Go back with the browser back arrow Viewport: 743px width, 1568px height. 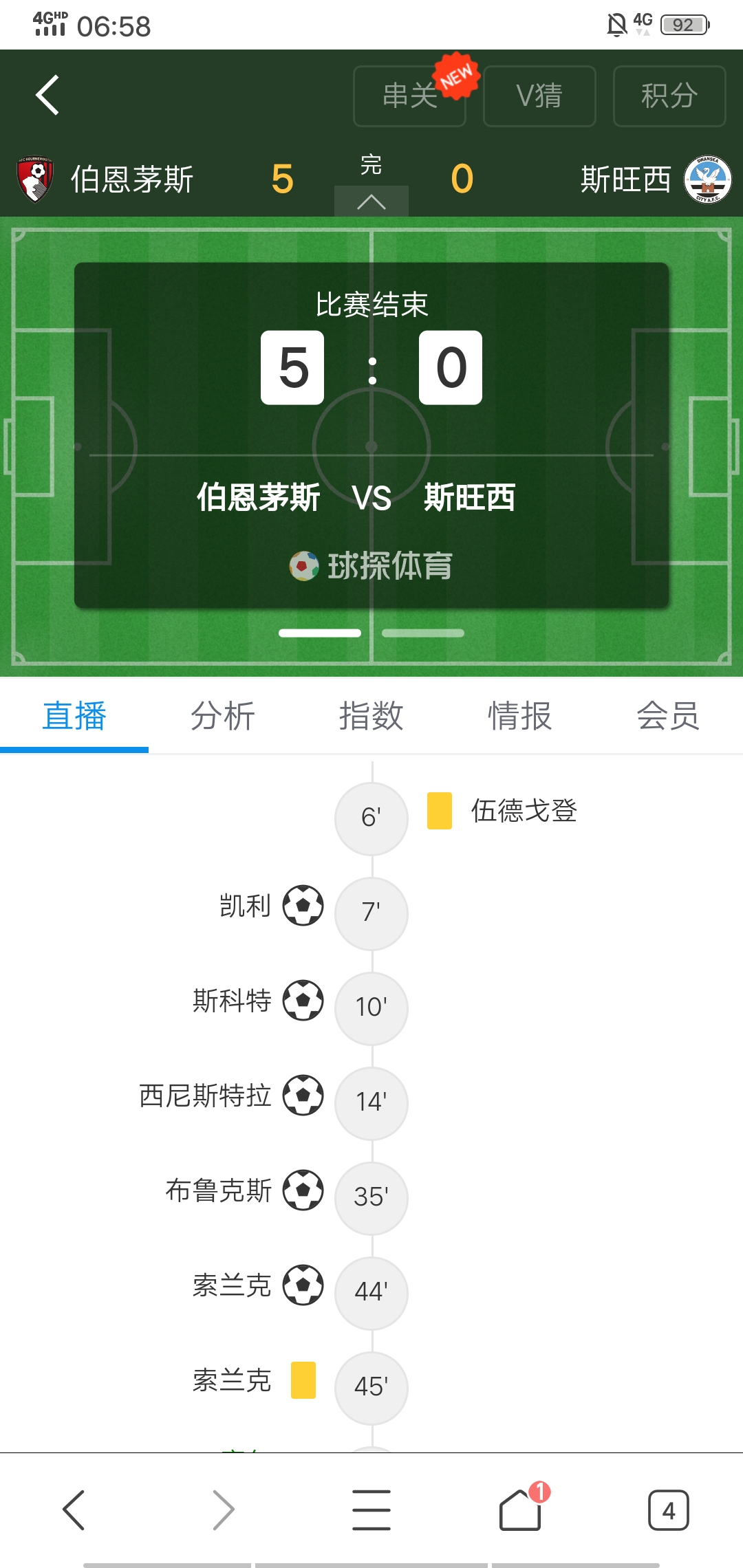(x=74, y=1510)
